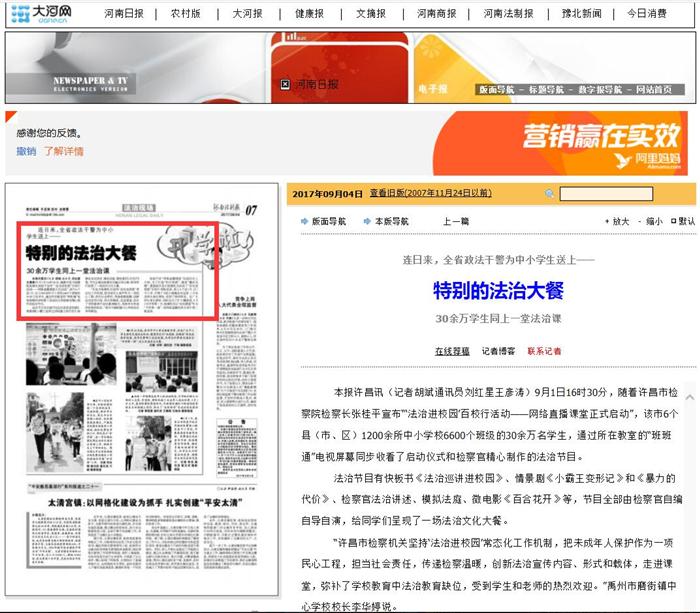Click the subtitle 30余万学生同上一堂法治课
The height and width of the screenshot is (613, 700).
tap(498, 318)
